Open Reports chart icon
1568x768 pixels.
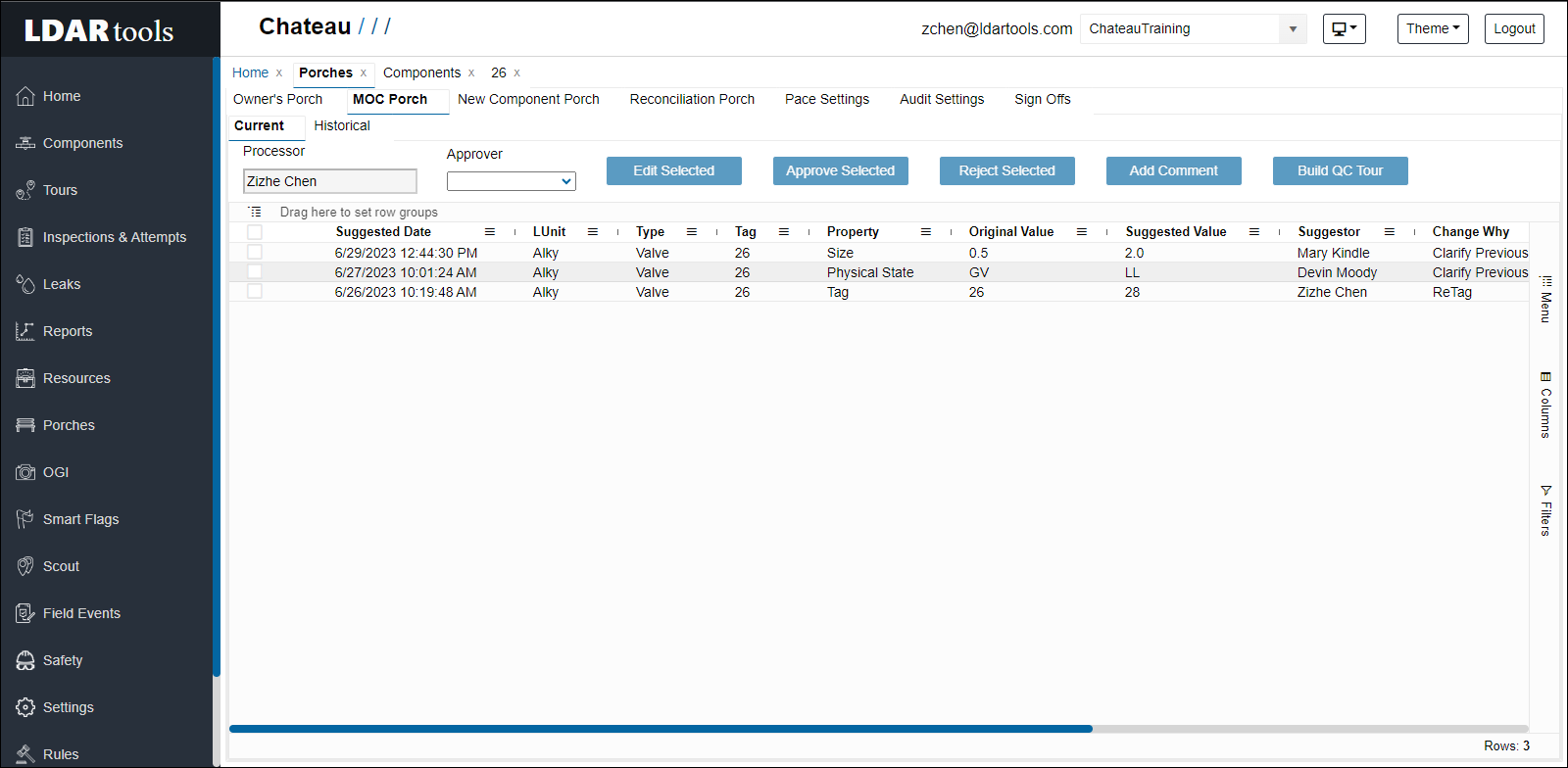(25, 331)
